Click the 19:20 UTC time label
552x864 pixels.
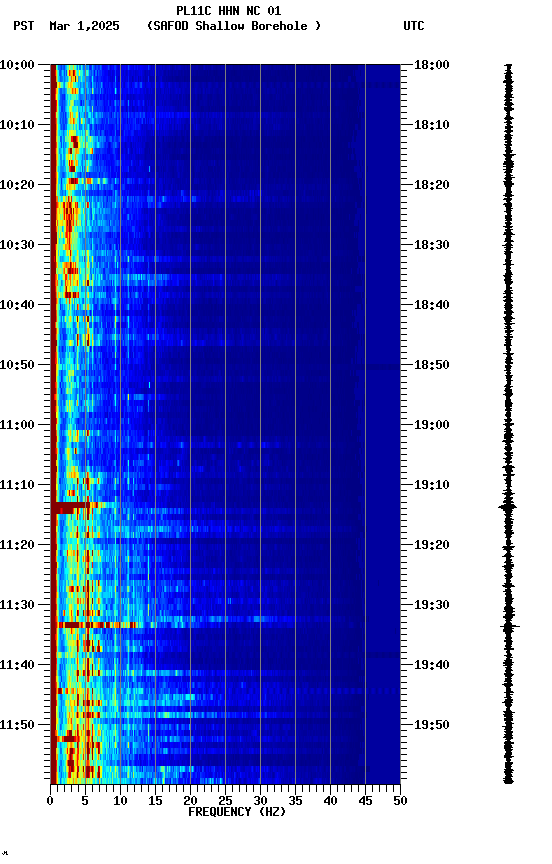click(432, 545)
